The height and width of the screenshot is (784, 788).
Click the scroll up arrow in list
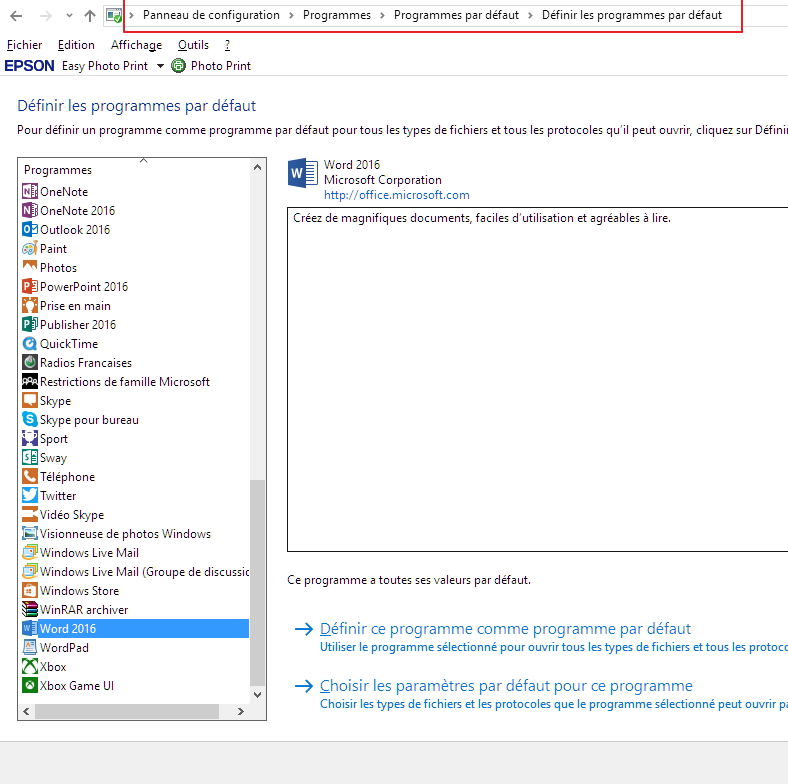(257, 167)
